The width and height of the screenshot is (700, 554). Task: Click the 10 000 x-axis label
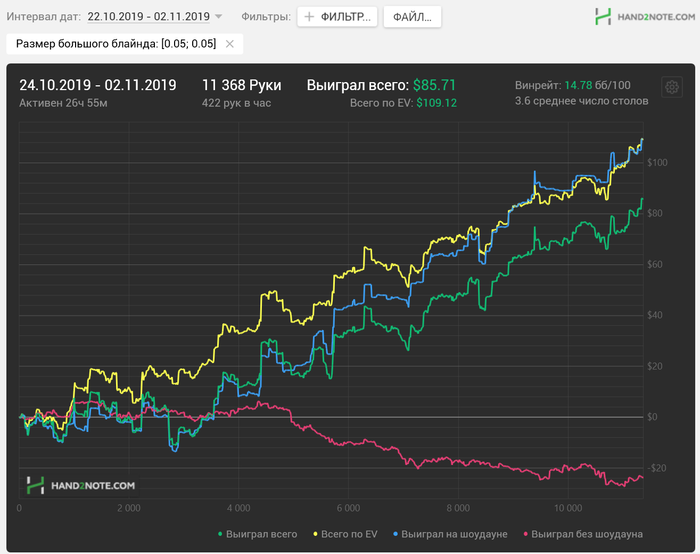click(x=568, y=508)
